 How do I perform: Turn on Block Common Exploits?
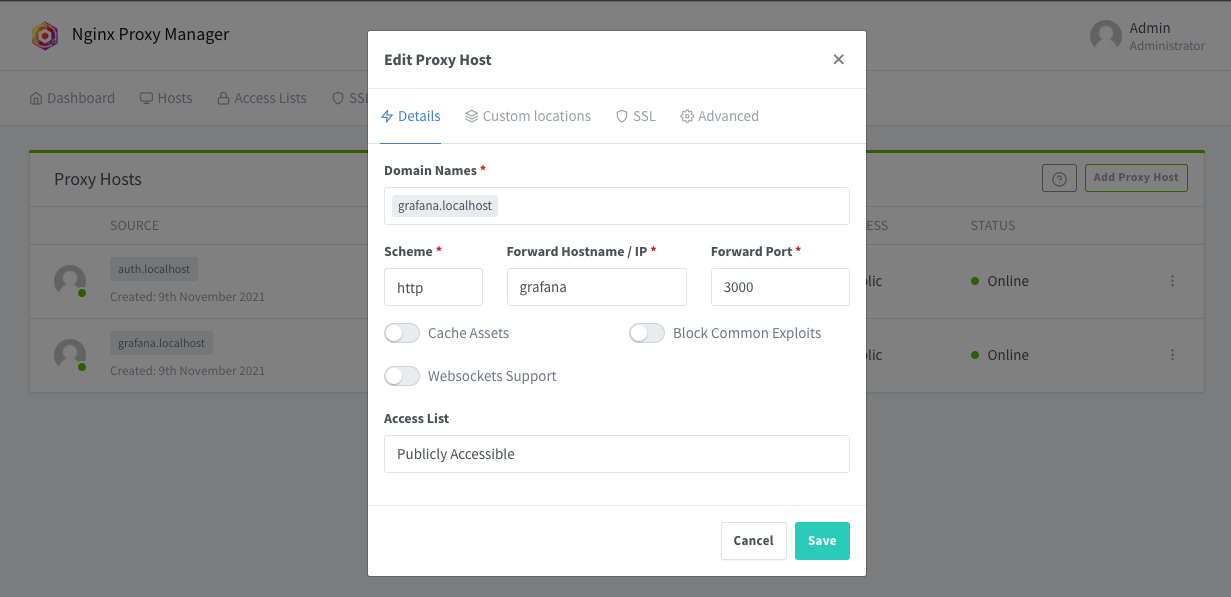click(x=647, y=333)
